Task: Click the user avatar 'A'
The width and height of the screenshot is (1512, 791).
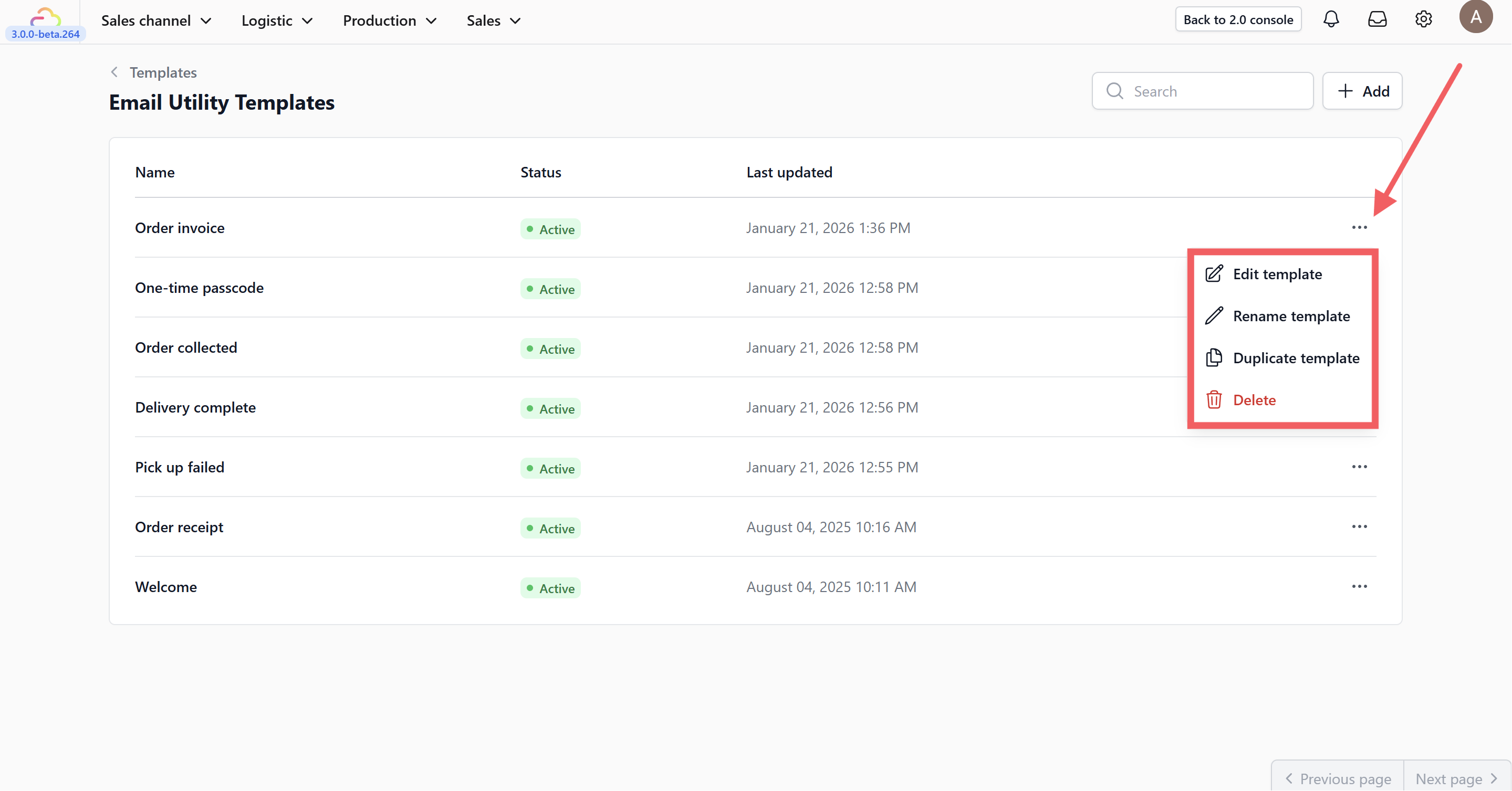Action: pos(1475,17)
